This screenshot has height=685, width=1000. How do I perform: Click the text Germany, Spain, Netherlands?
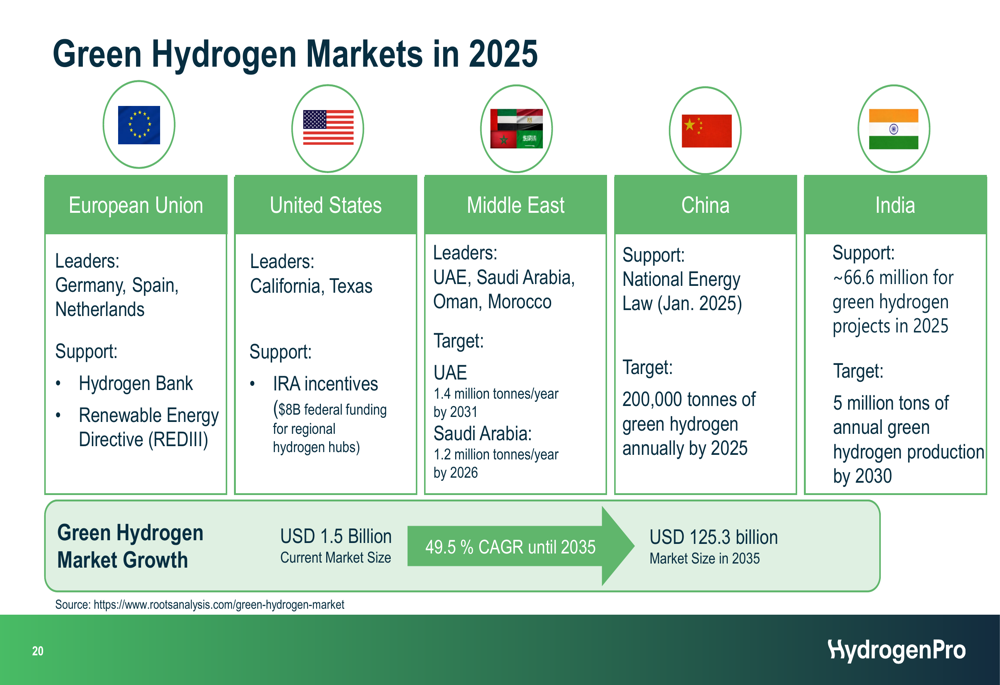click(x=117, y=297)
